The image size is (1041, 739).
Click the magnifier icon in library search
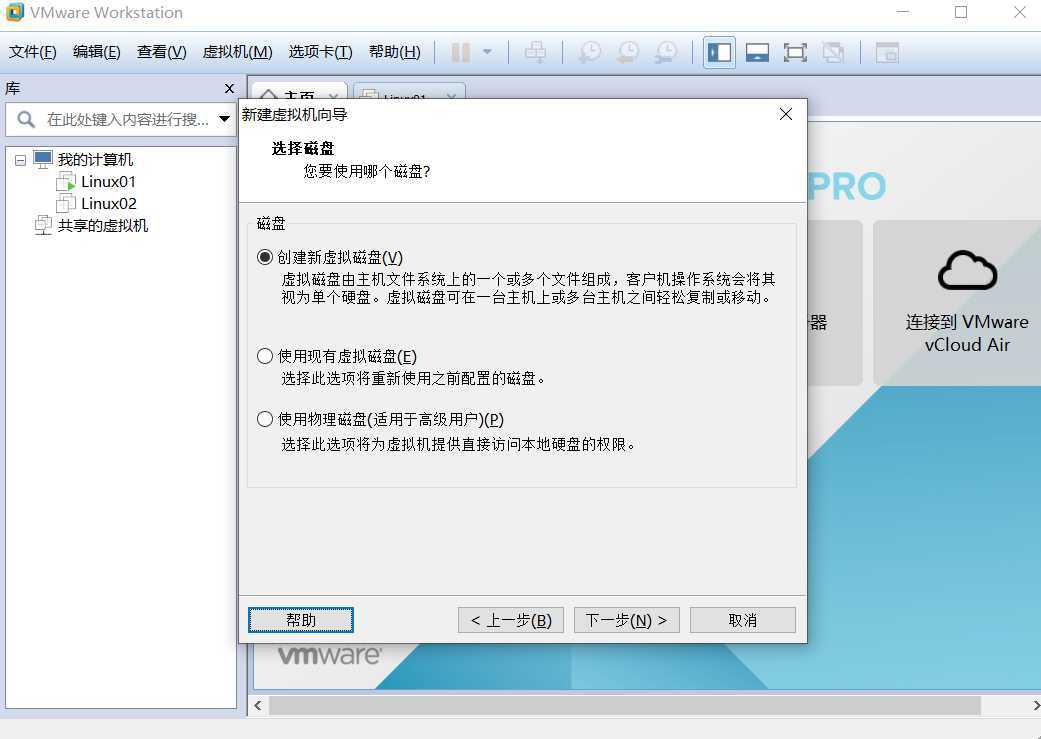pos(26,120)
